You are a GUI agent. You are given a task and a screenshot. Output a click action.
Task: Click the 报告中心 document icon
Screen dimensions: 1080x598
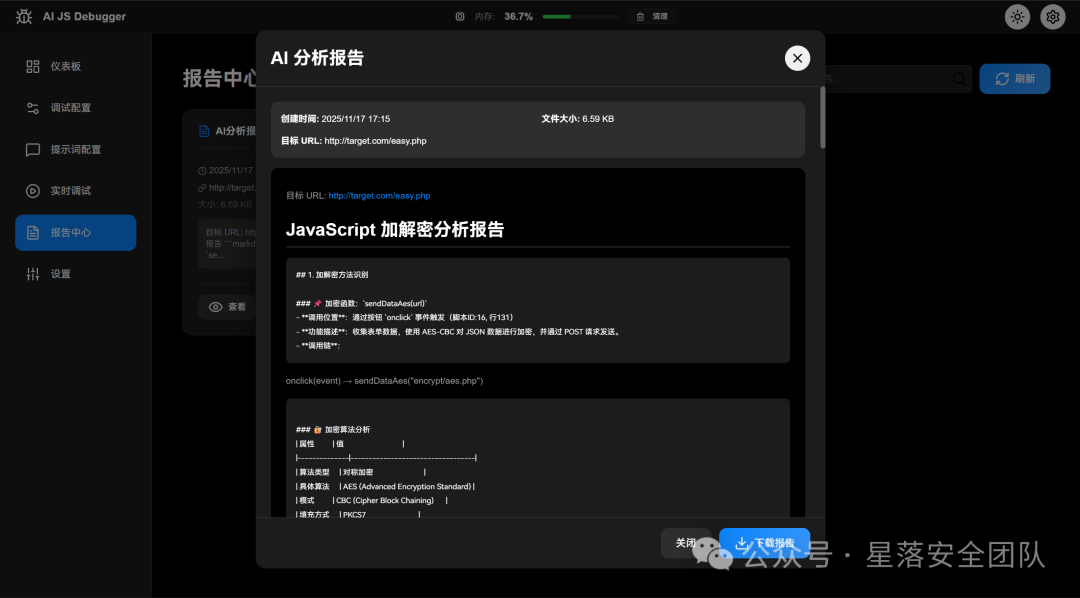pos(33,233)
